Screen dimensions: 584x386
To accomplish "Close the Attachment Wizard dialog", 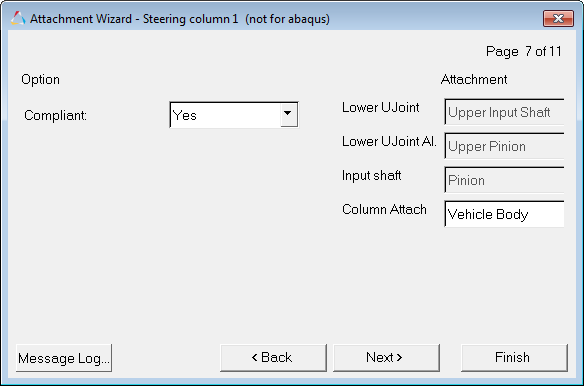I will [558, 18].
